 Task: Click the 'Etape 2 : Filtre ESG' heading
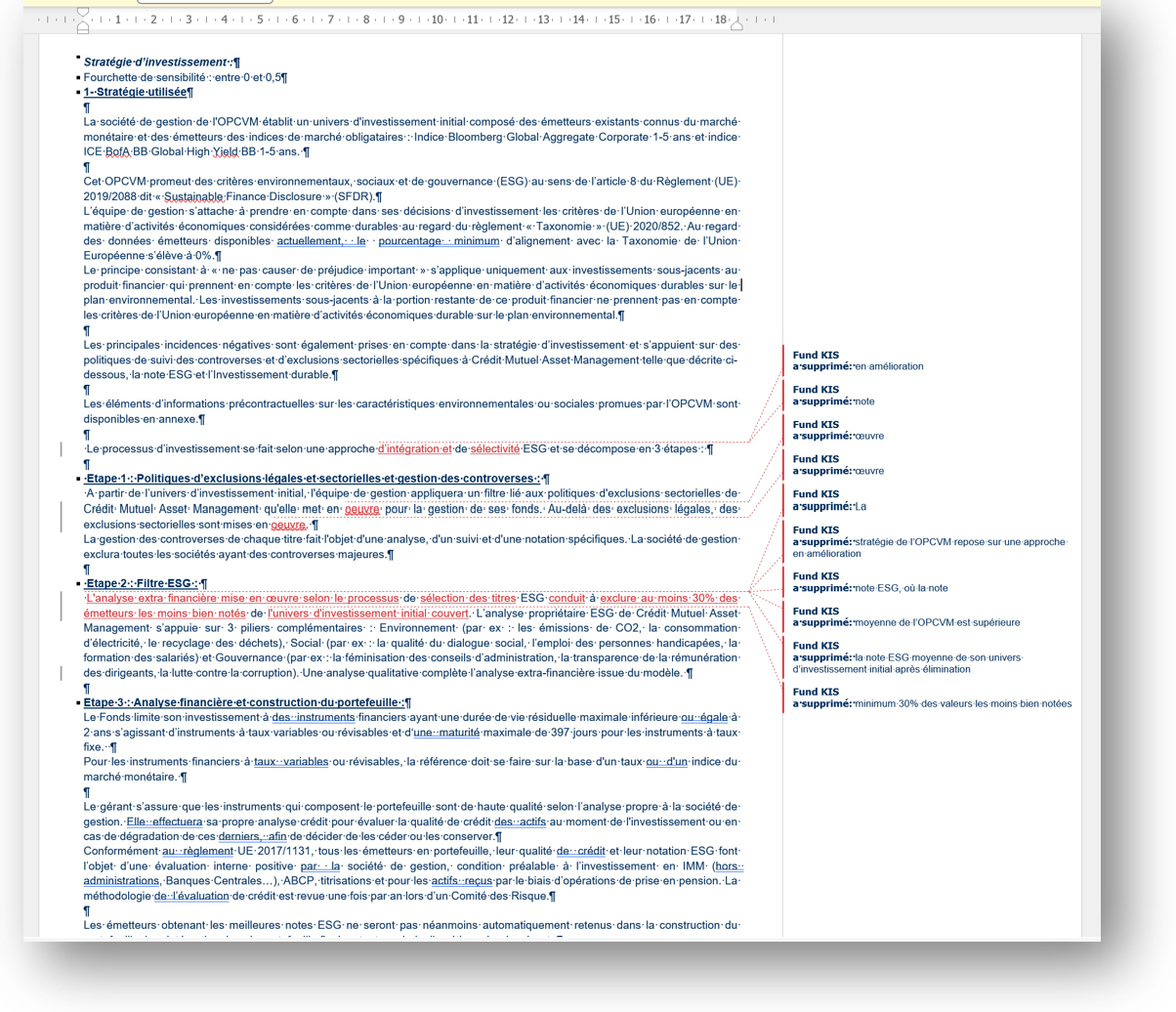141,583
